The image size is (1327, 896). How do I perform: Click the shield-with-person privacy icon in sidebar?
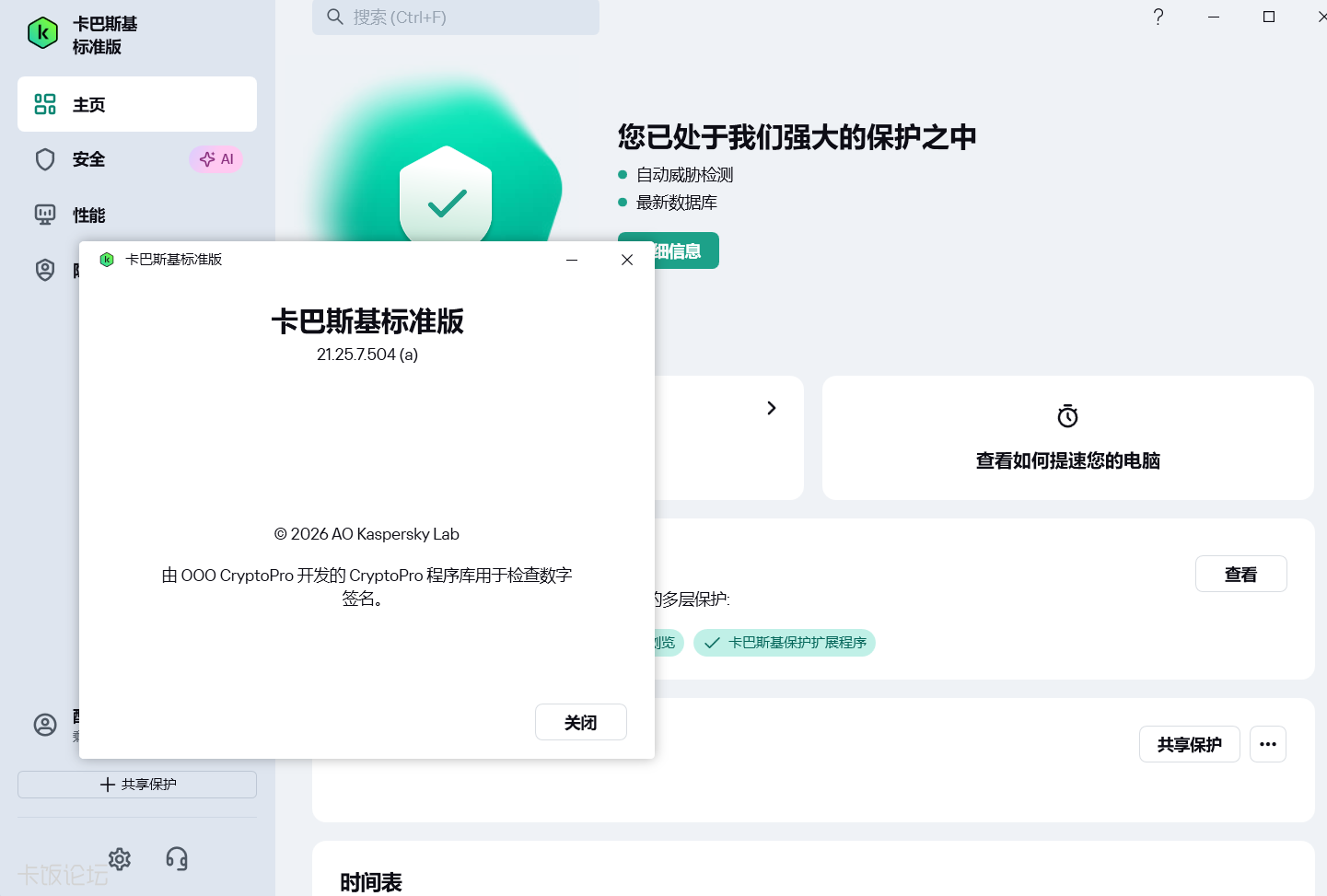coord(45,270)
